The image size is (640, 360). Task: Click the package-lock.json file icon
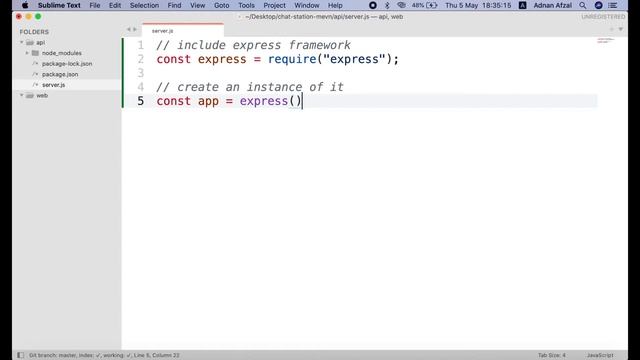point(36,64)
